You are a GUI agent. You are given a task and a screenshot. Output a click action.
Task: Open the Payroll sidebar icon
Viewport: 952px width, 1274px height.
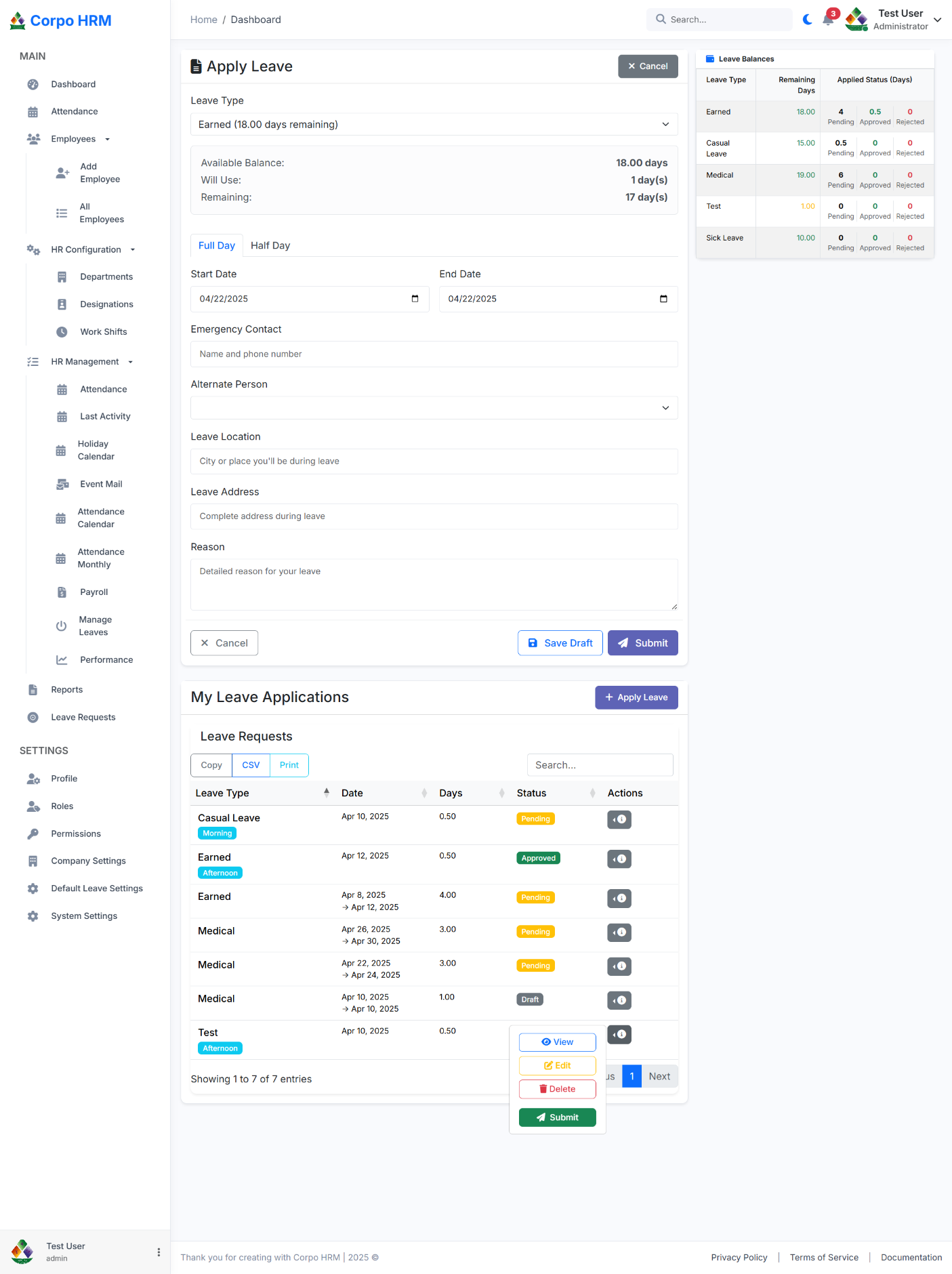point(62,592)
